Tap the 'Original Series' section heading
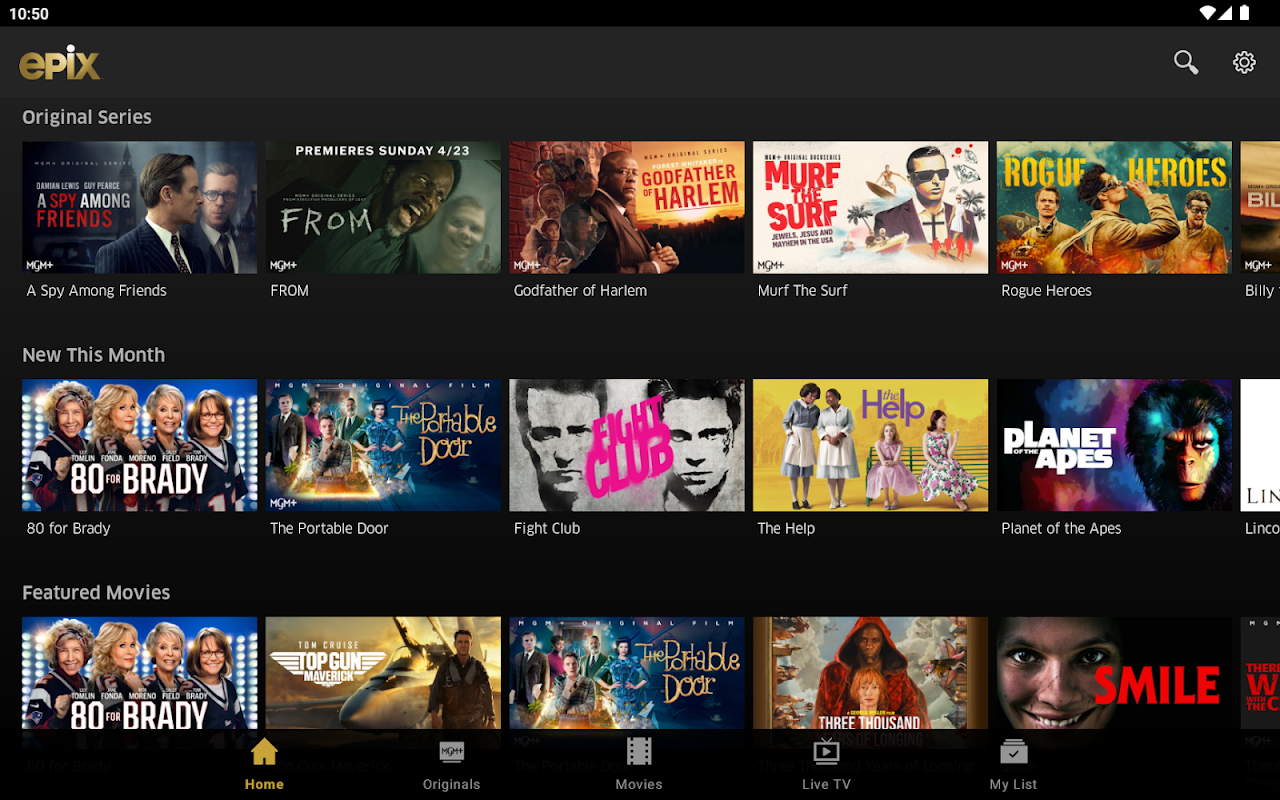Screen dimensions: 1280x800 coord(87,117)
